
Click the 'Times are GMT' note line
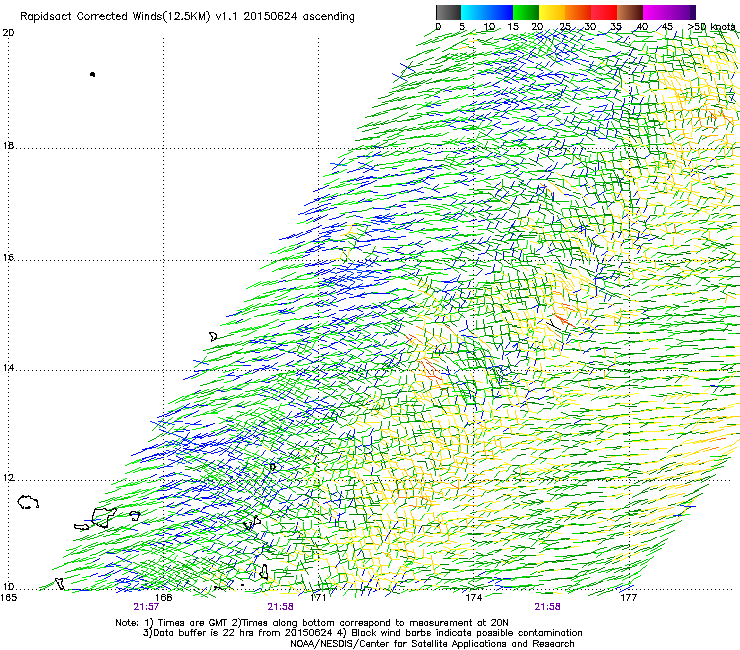tap(312, 623)
